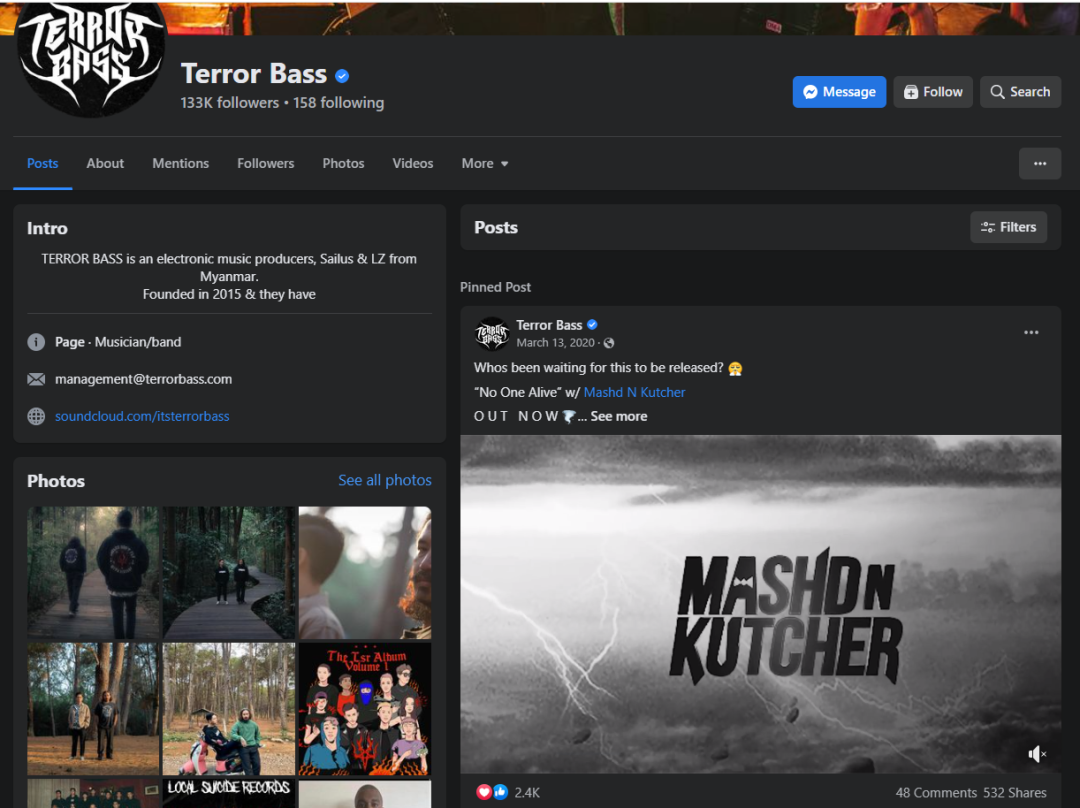
Task: Click the Page · Musician/band category text
Action: (x=118, y=342)
